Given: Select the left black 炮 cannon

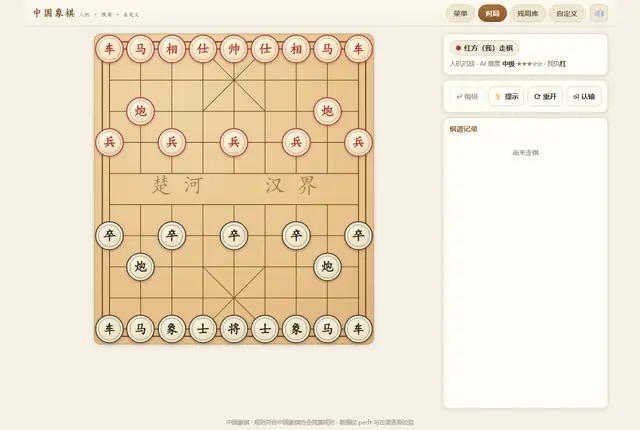Looking at the screenshot, I should [x=140, y=267].
